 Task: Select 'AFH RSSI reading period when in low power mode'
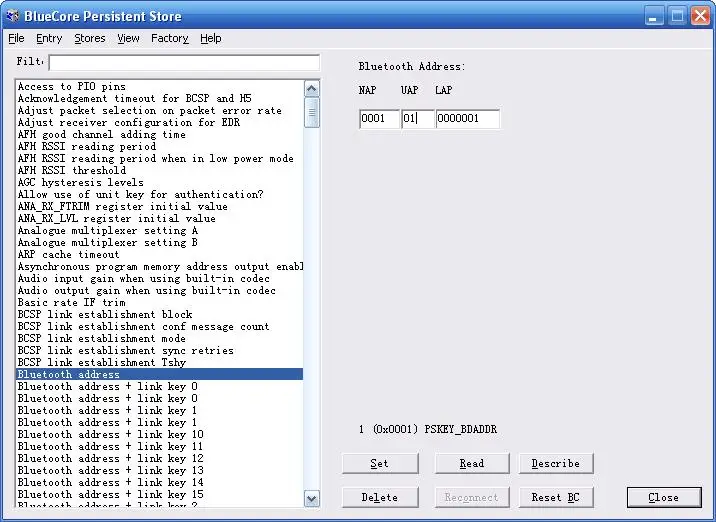tap(159, 158)
